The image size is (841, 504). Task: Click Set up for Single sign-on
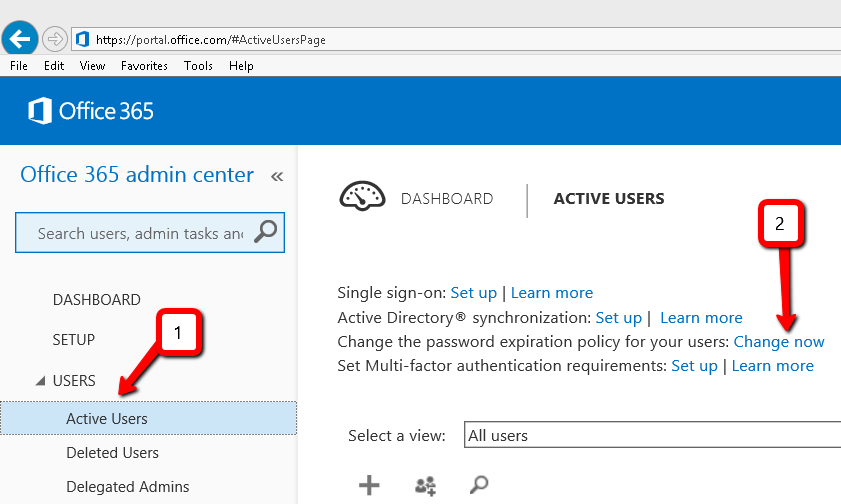pos(474,293)
